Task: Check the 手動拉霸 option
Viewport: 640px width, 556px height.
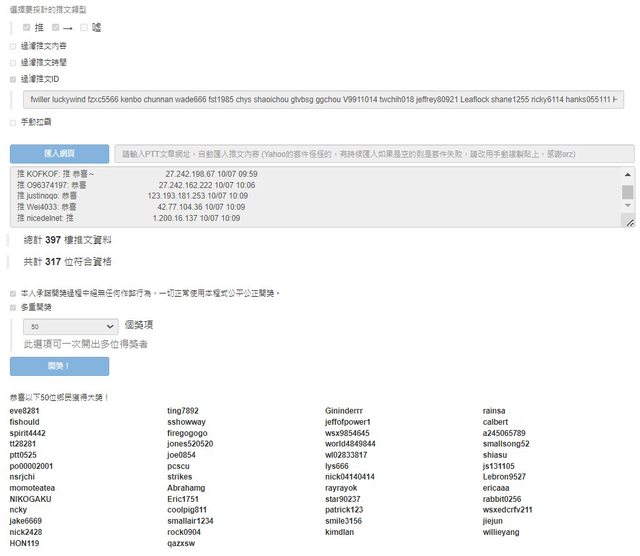Action: [13, 121]
